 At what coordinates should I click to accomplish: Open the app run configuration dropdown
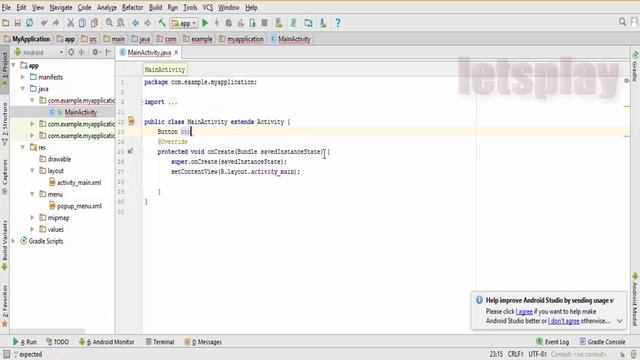pos(184,23)
